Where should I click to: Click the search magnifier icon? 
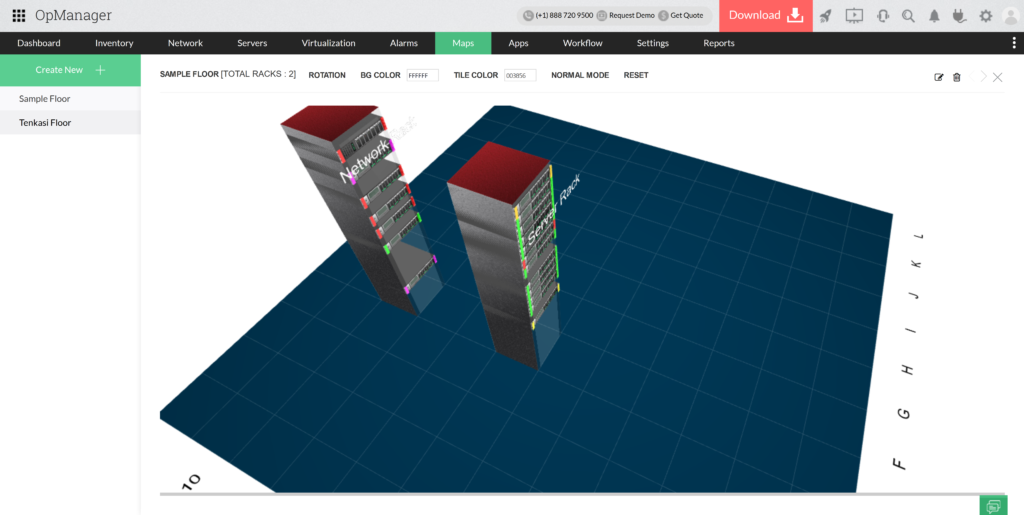click(x=908, y=16)
